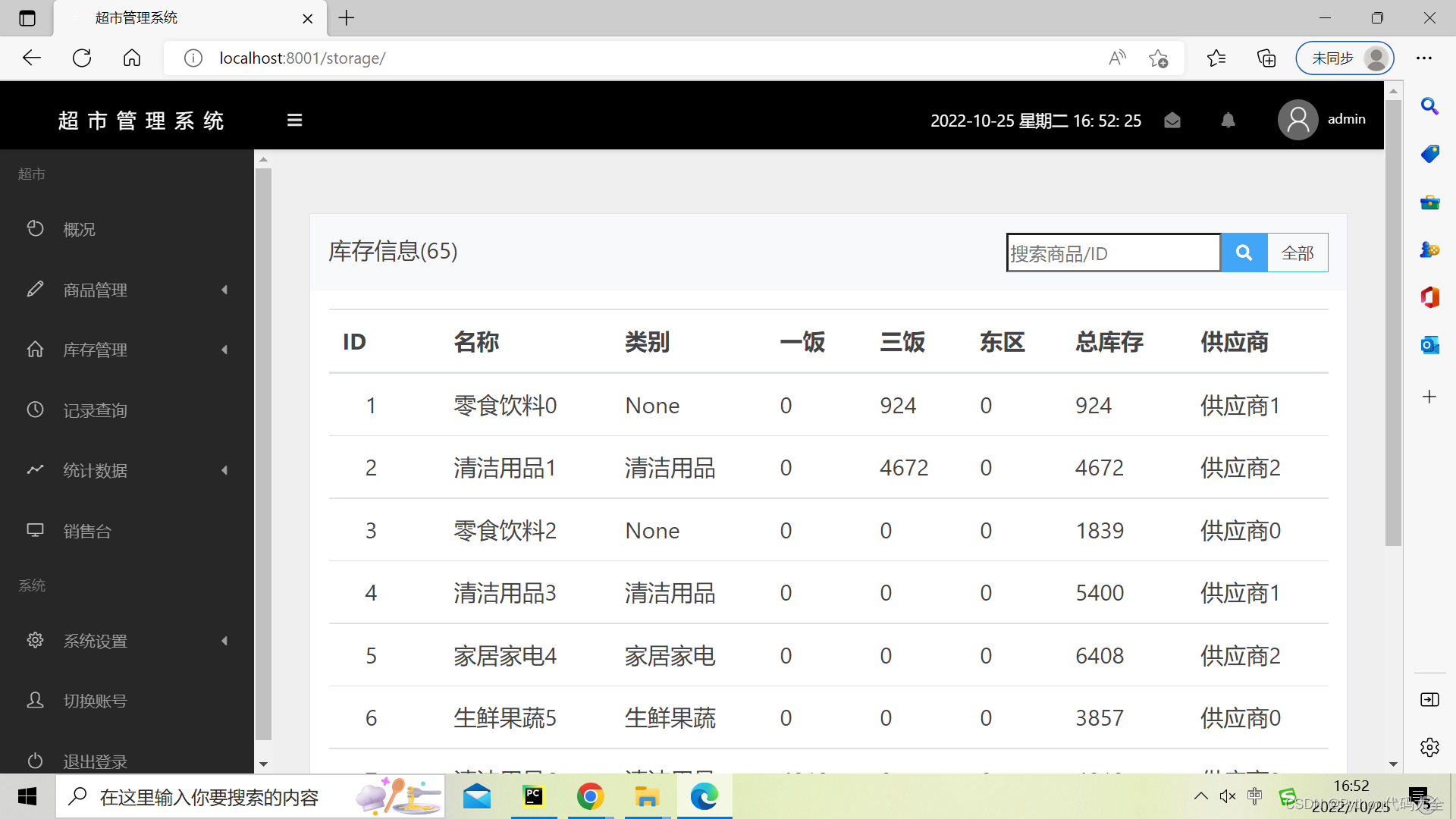Click the 超市管理系统 title link
This screenshot has width=1456, height=819.
(141, 121)
